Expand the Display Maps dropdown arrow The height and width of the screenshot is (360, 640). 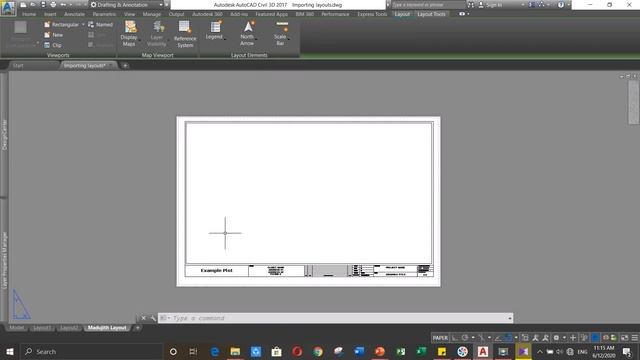tap(140, 41)
